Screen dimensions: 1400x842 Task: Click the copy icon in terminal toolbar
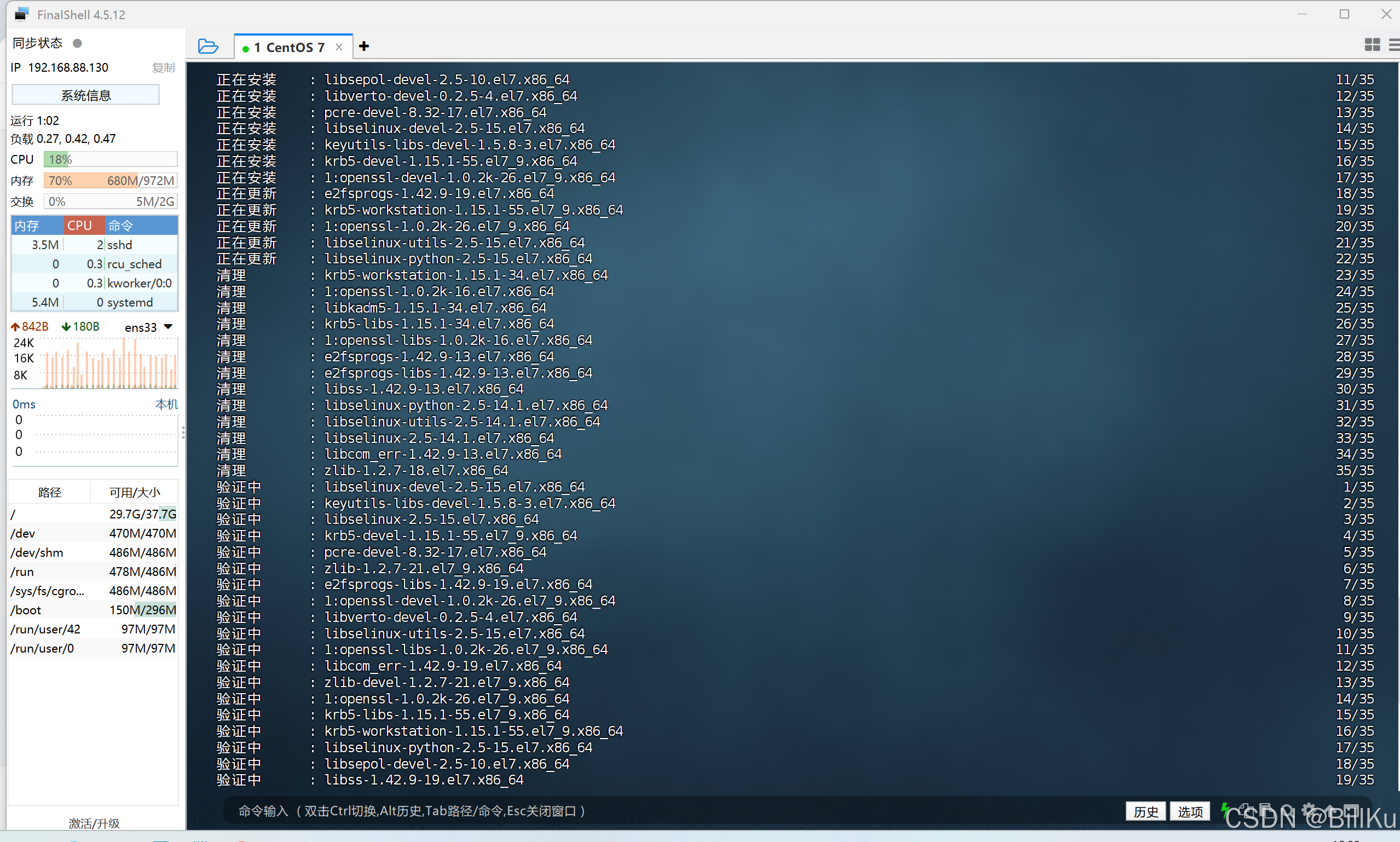[x=1245, y=810]
